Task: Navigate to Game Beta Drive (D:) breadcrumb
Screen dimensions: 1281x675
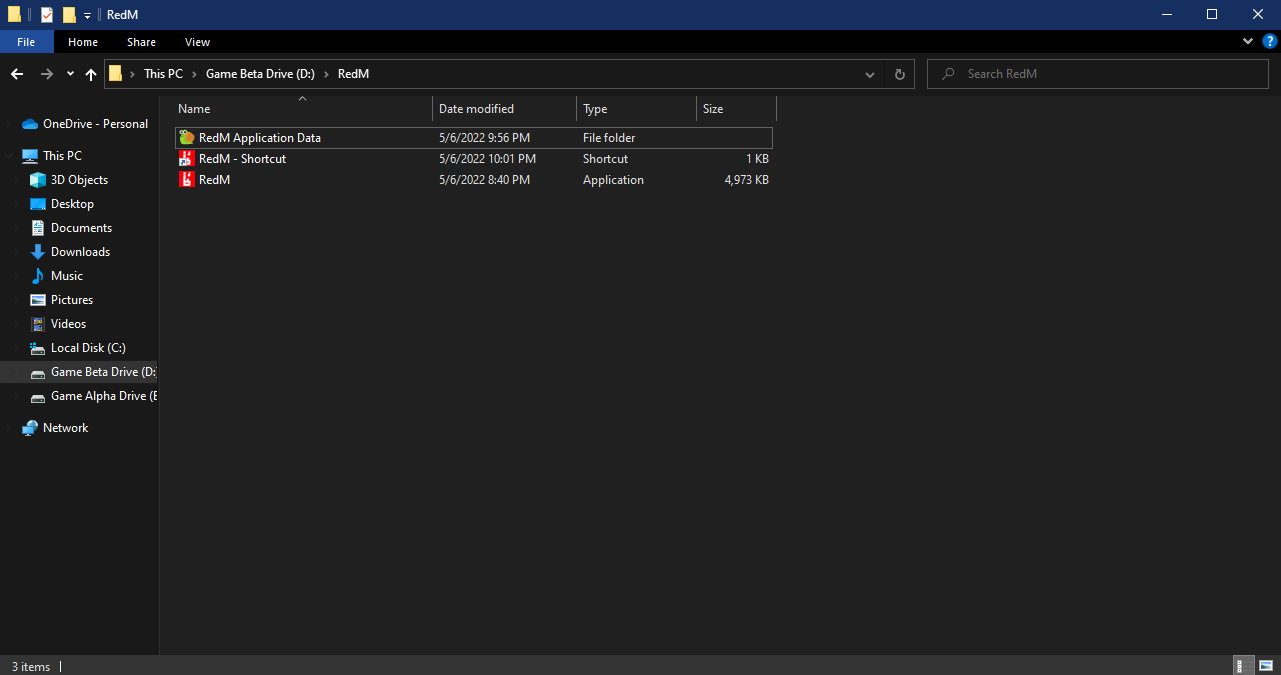Action: [x=260, y=74]
